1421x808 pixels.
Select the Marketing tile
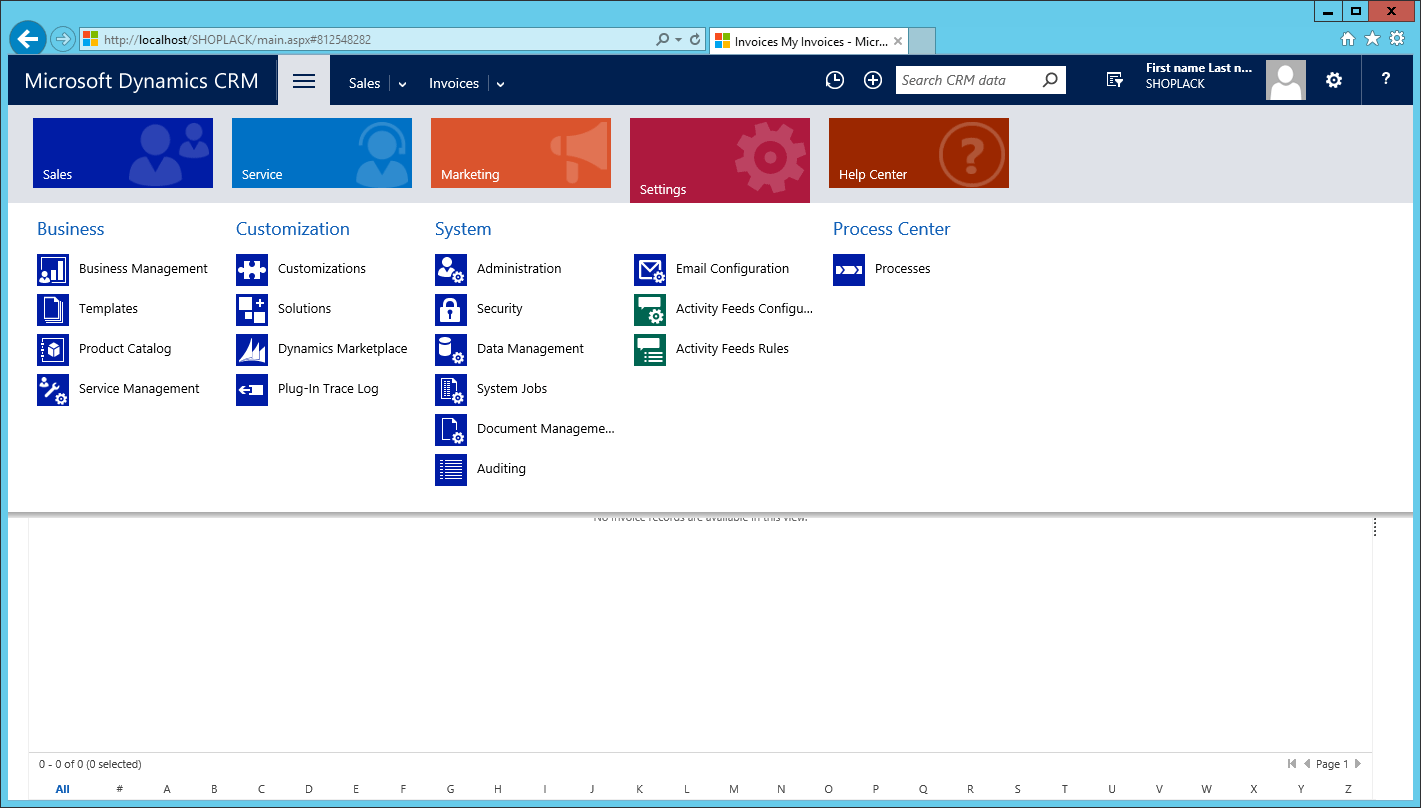[521, 153]
